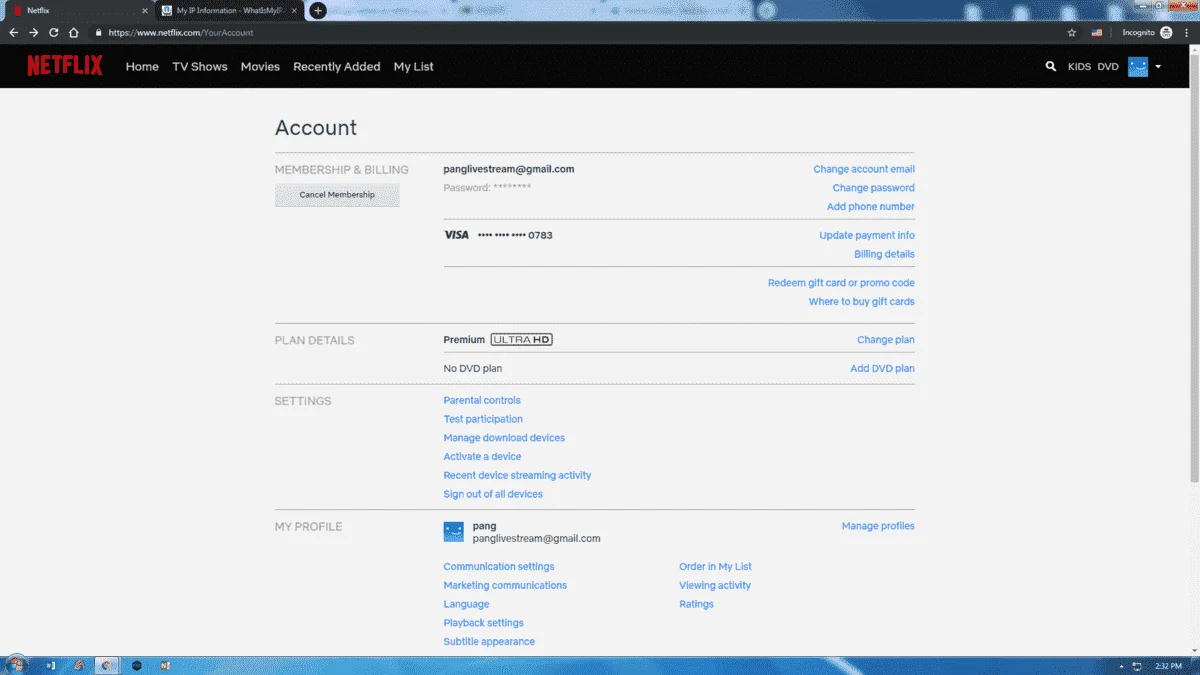Click Add DVD plan link
The width and height of the screenshot is (1200, 675).
pyautogui.click(x=882, y=368)
